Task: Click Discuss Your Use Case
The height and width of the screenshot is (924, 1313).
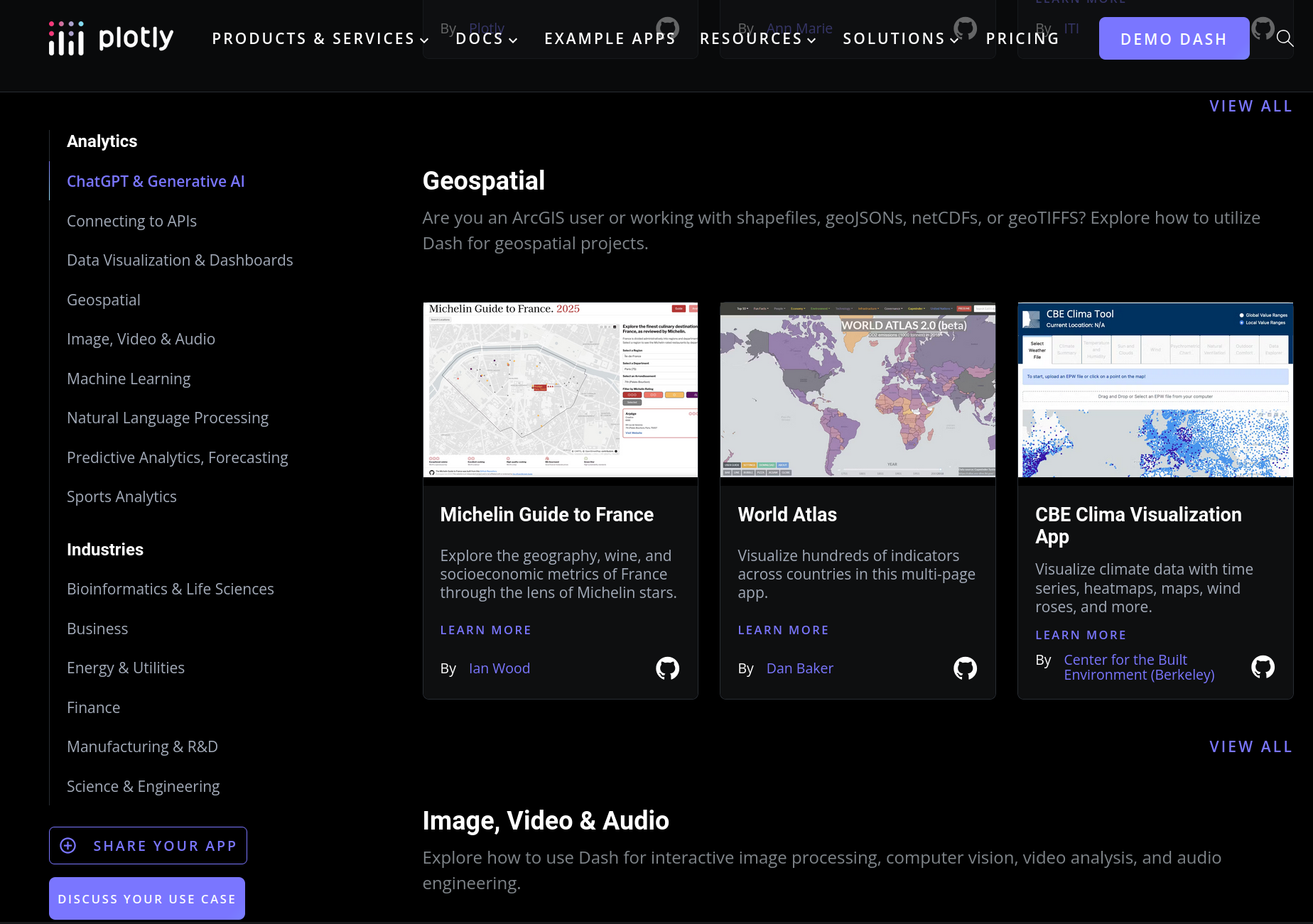Action: [146, 898]
